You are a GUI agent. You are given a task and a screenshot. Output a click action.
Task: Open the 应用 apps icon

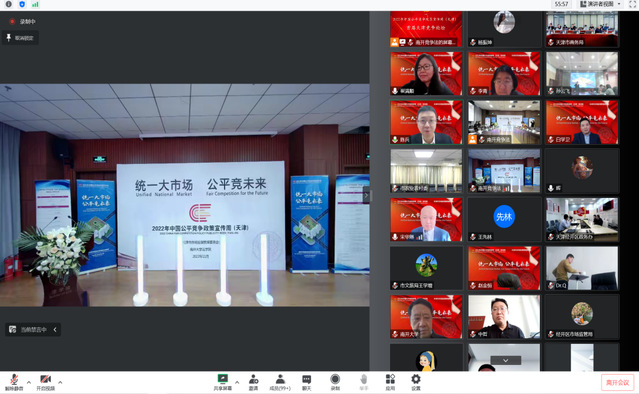390,382
